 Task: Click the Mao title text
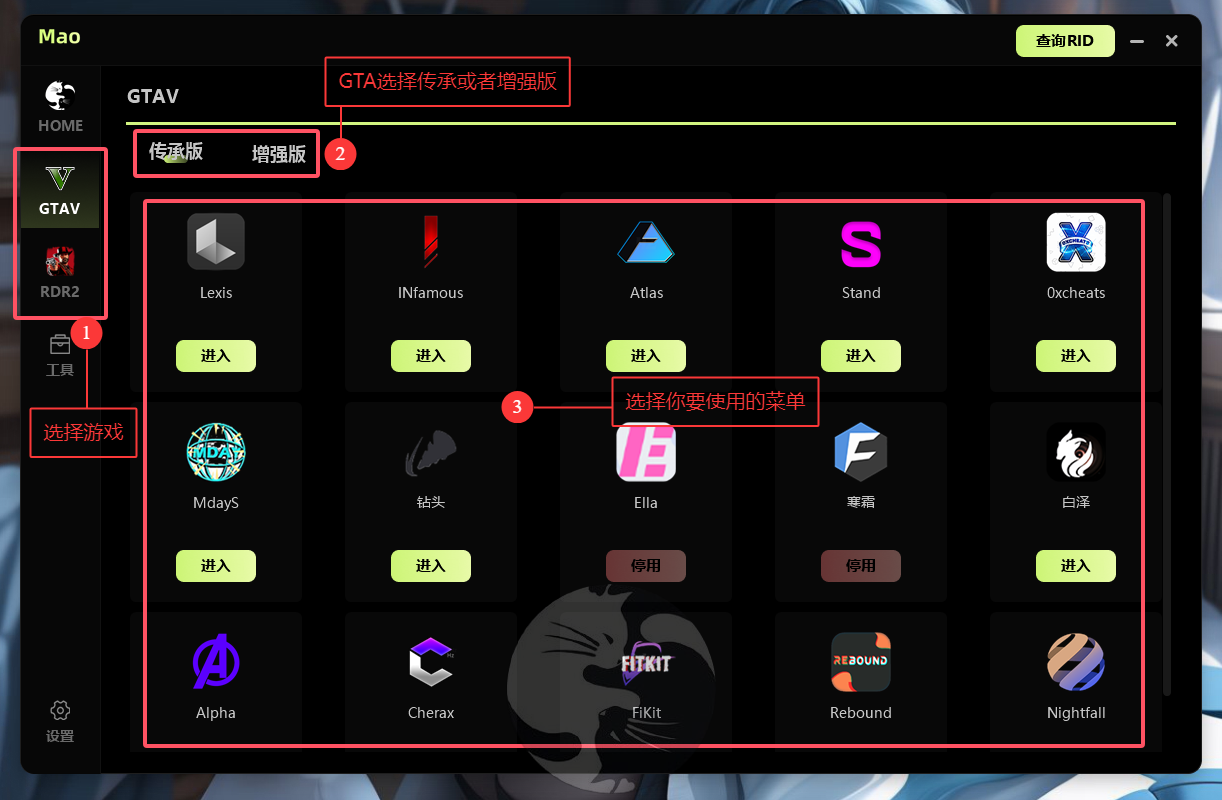(x=59, y=37)
